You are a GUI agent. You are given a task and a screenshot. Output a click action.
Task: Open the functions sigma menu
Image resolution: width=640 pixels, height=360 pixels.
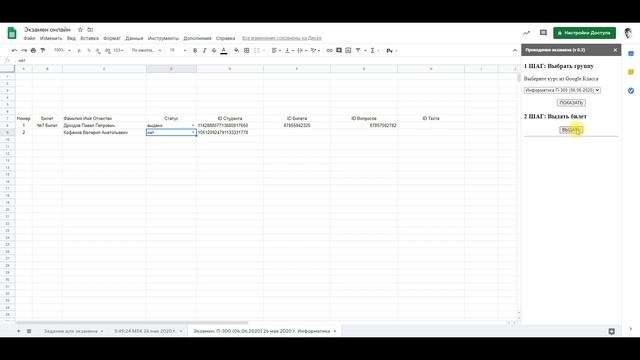(374, 50)
